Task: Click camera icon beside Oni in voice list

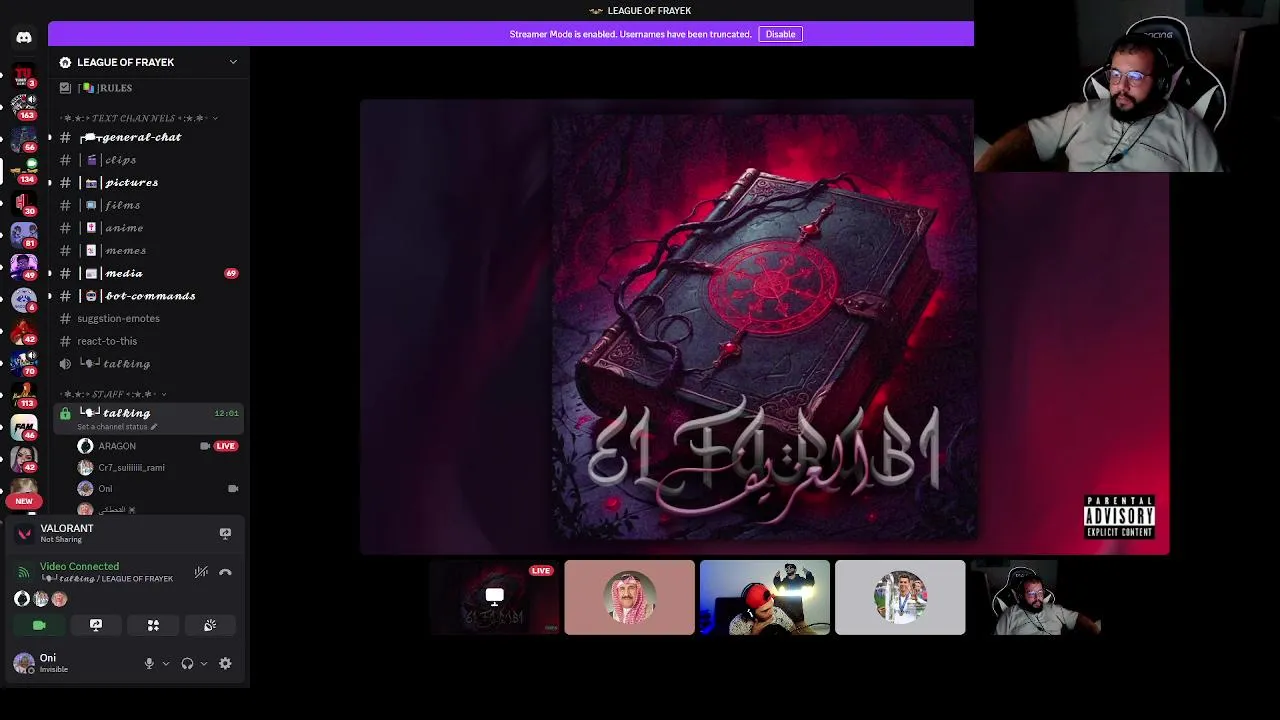Action: pyautogui.click(x=233, y=489)
